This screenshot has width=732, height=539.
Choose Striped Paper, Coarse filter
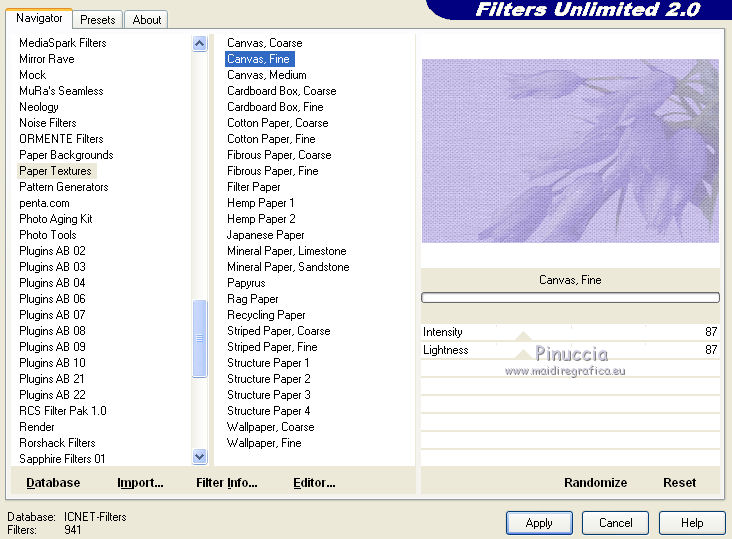pyautogui.click(x=279, y=331)
